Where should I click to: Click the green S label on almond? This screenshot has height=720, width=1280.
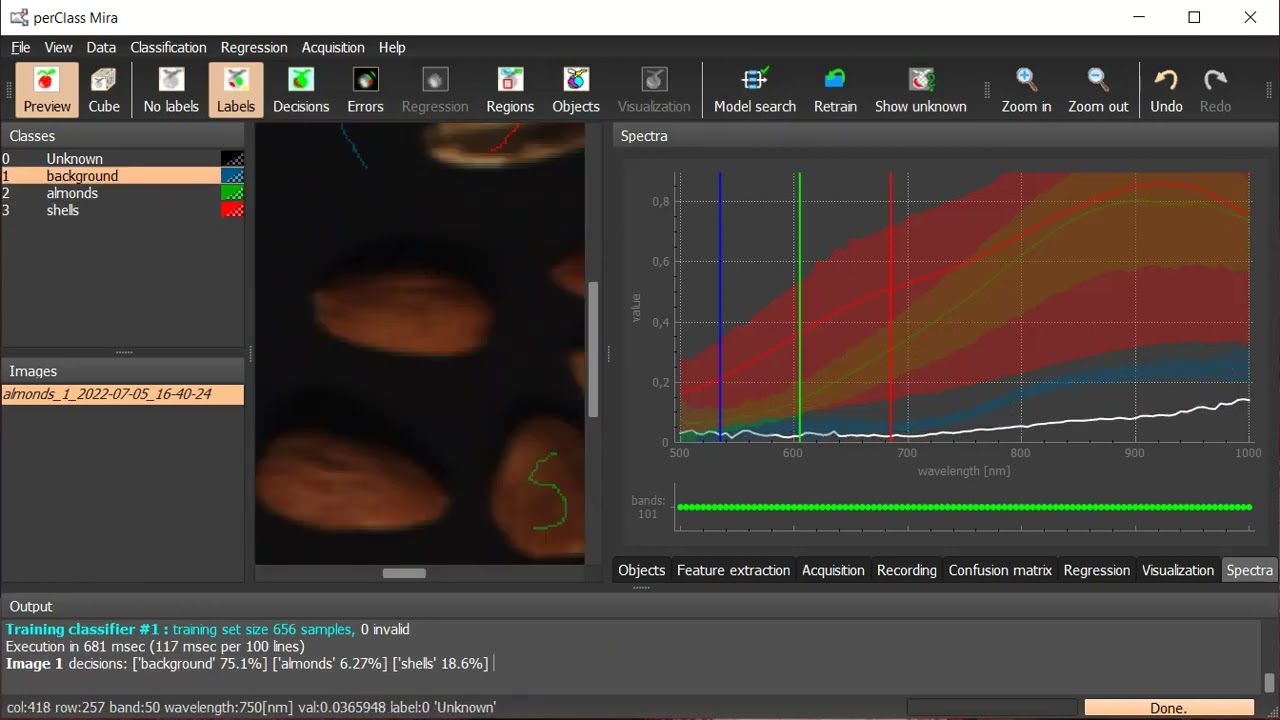pos(547,490)
